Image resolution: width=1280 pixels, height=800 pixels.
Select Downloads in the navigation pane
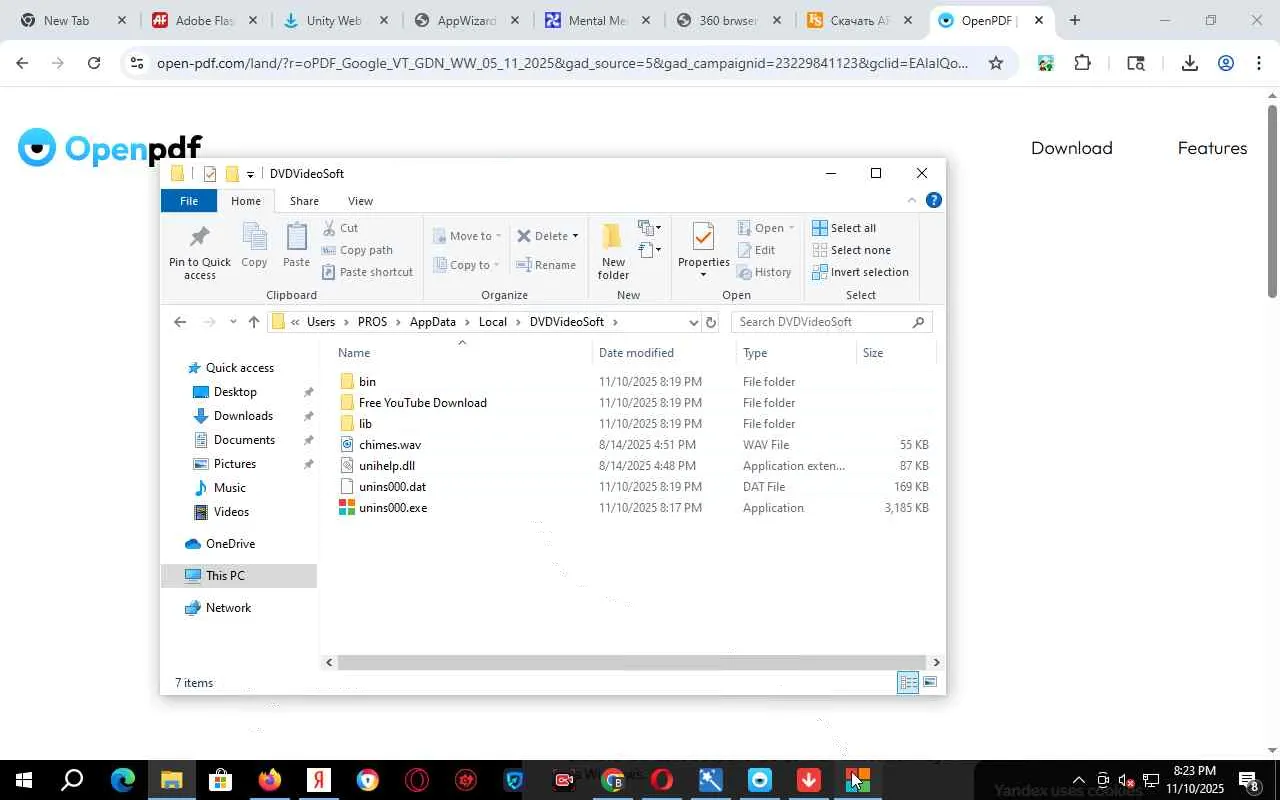(243, 416)
